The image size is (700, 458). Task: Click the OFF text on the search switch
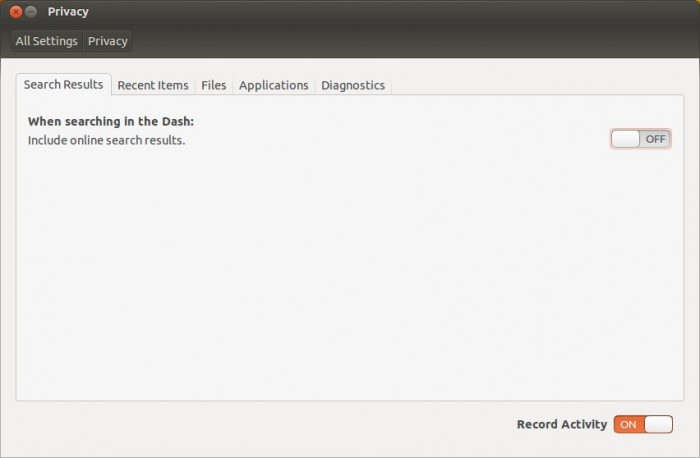click(x=655, y=139)
